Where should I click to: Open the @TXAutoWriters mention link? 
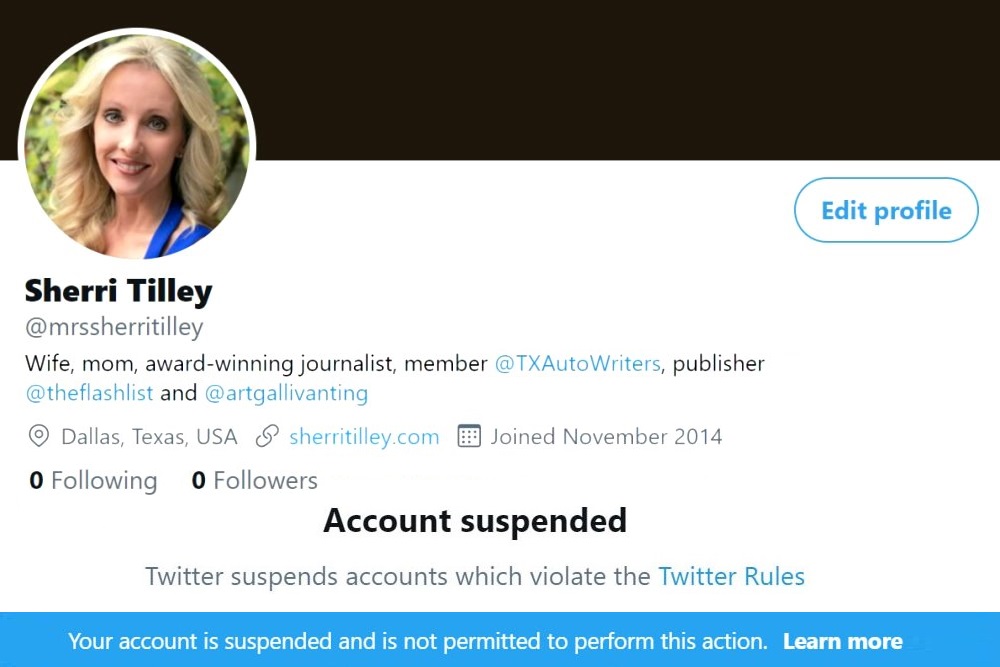coord(577,364)
